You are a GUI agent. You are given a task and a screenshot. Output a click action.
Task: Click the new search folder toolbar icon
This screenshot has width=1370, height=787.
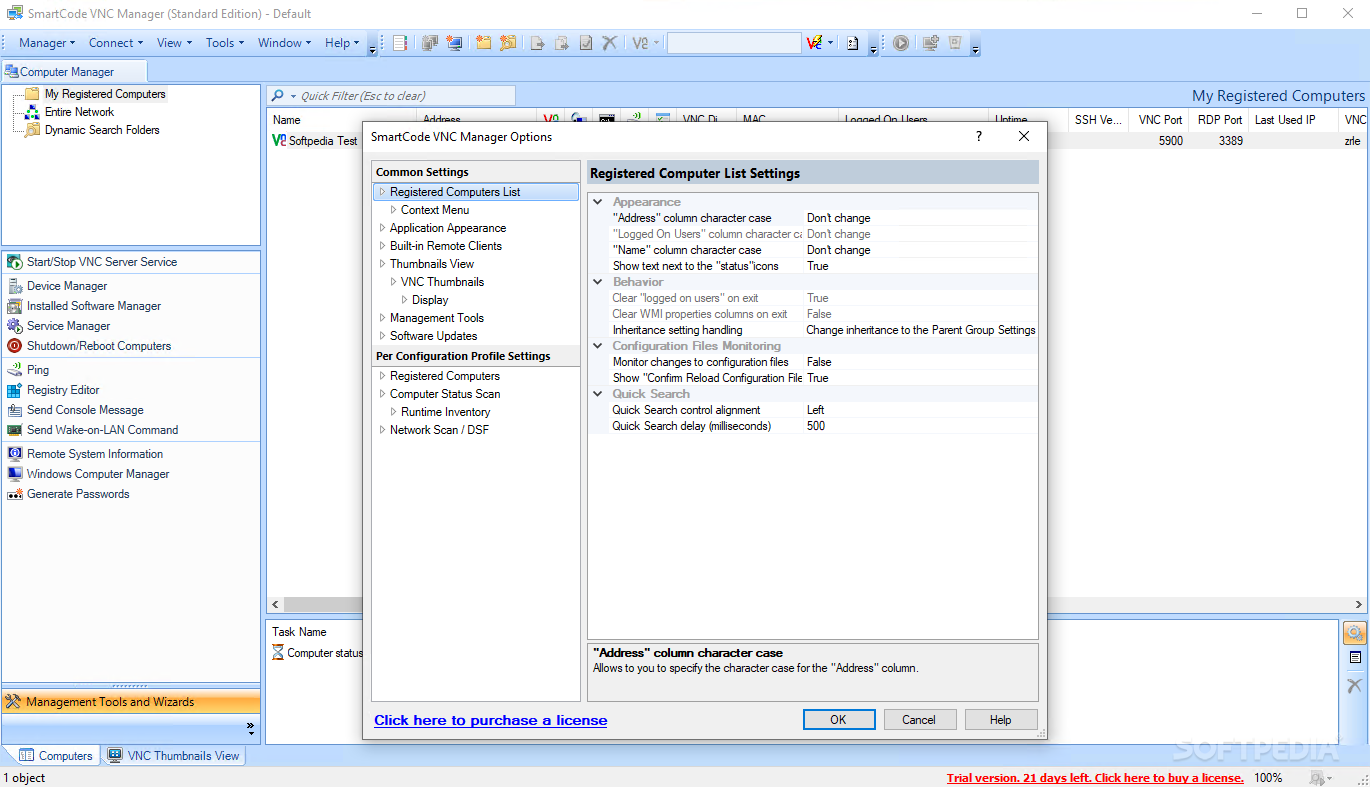click(x=508, y=43)
